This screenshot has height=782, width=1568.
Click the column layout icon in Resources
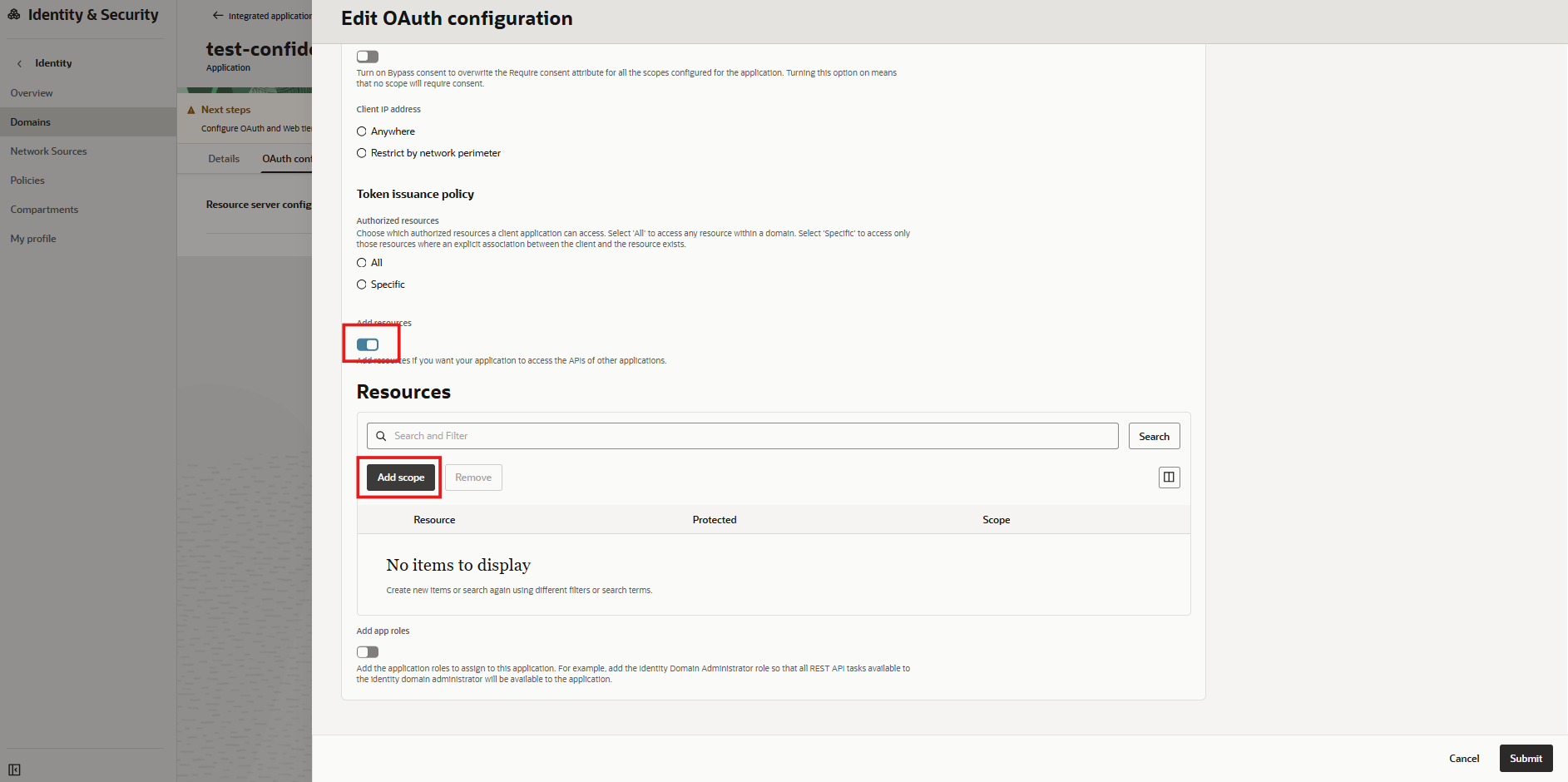click(1169, 477)
